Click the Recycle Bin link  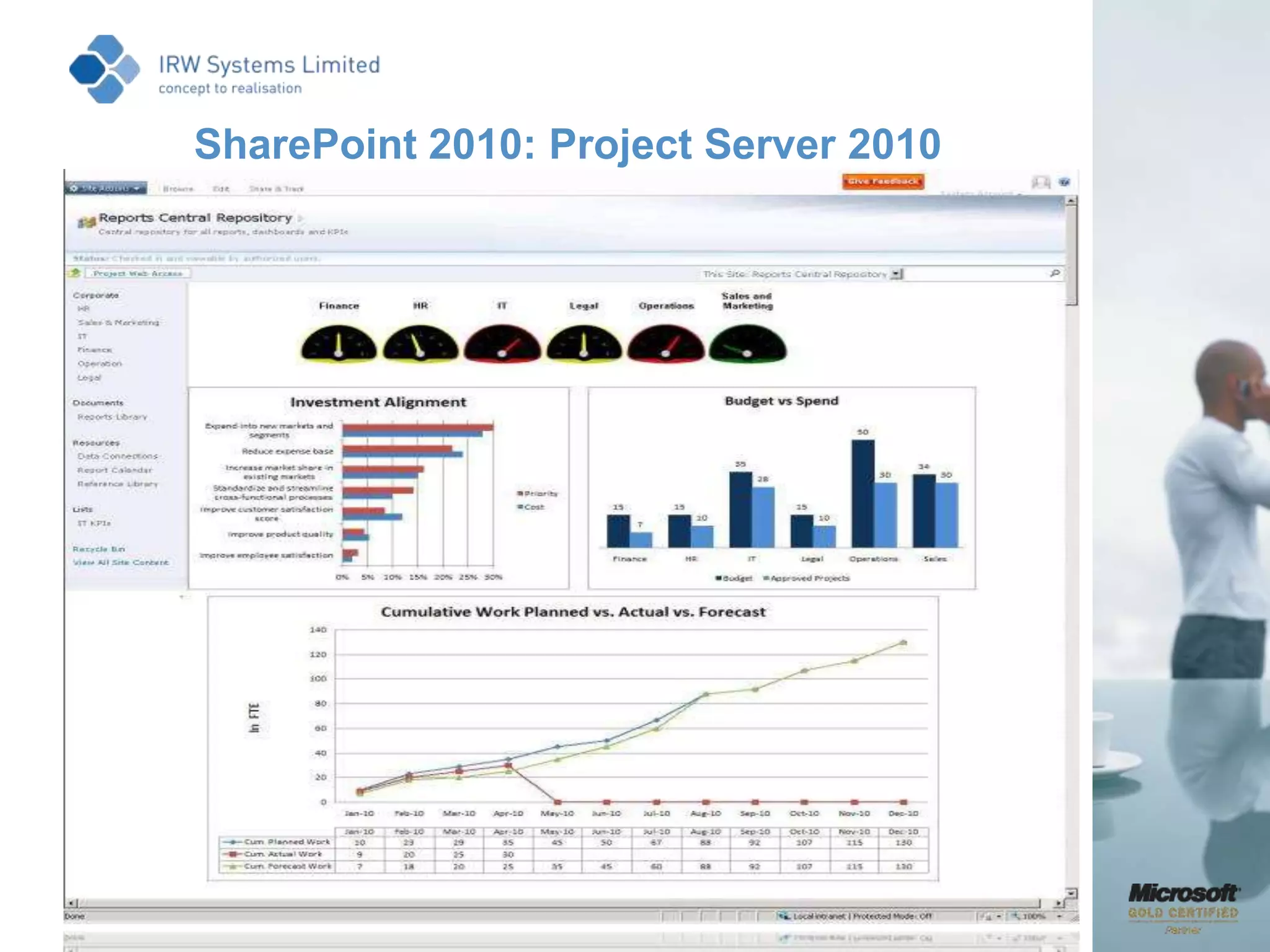point(99,549)
